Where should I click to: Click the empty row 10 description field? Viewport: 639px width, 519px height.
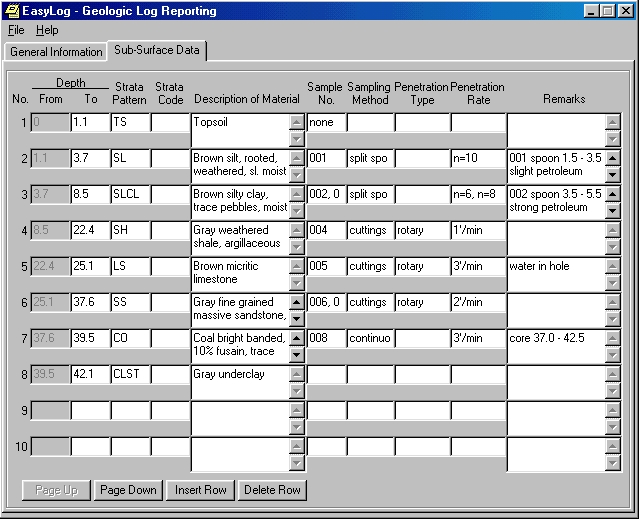tap(240, 454)
